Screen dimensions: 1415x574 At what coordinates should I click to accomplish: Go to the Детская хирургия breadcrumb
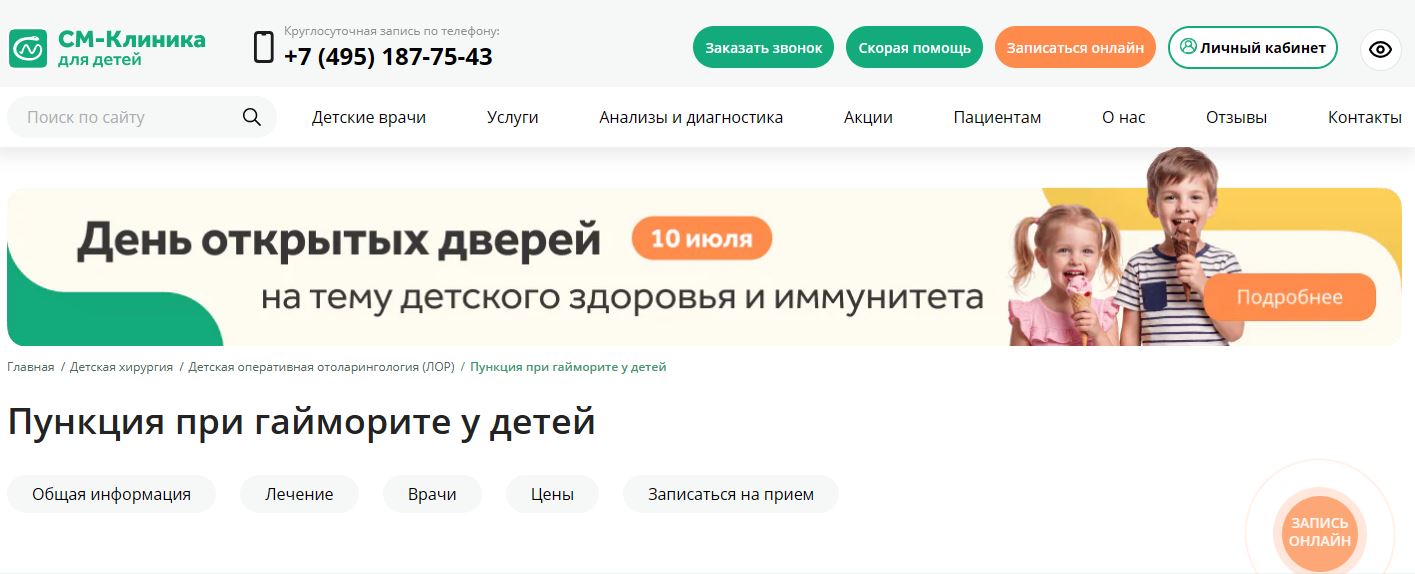(x=121, y=367)
